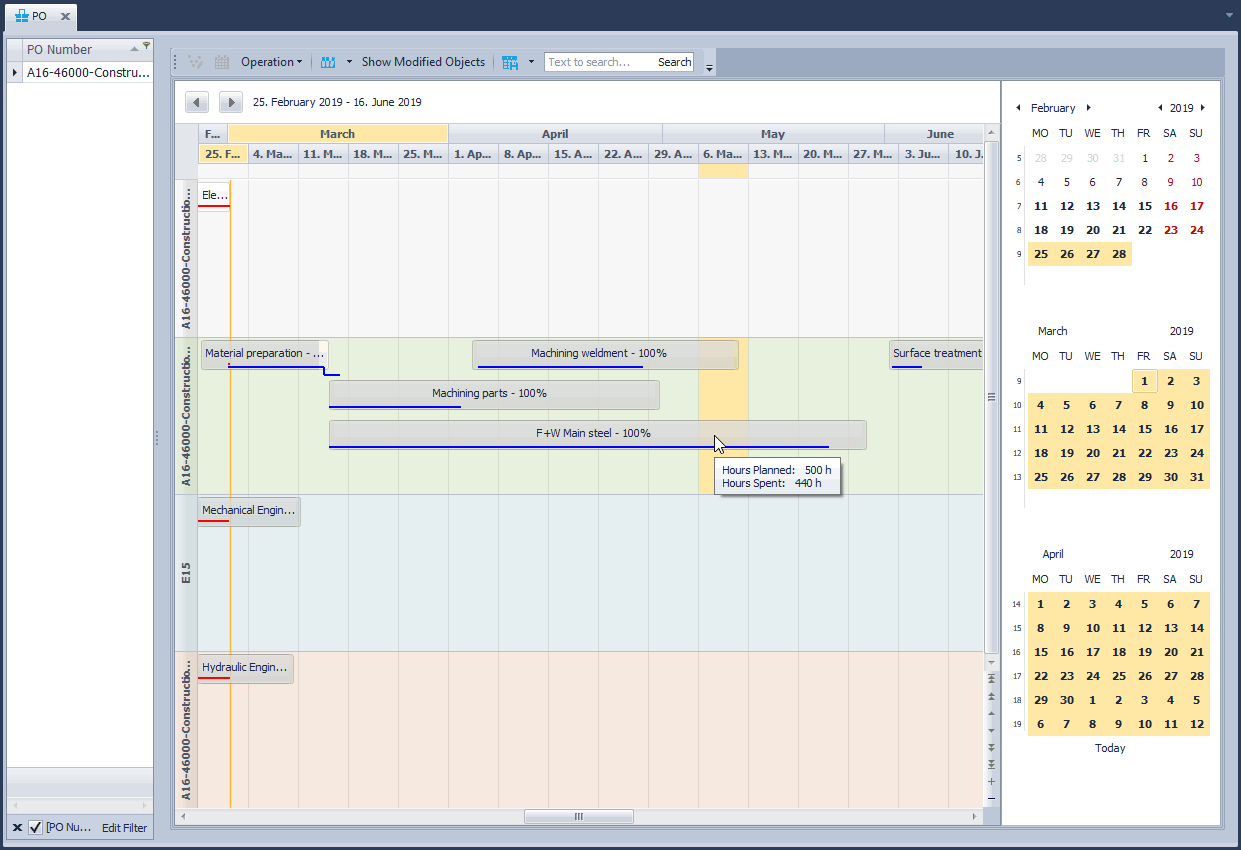The image size is (1241, 850).
Task: Expand the A16-46000 row in PO list
Action: (14, 72)
